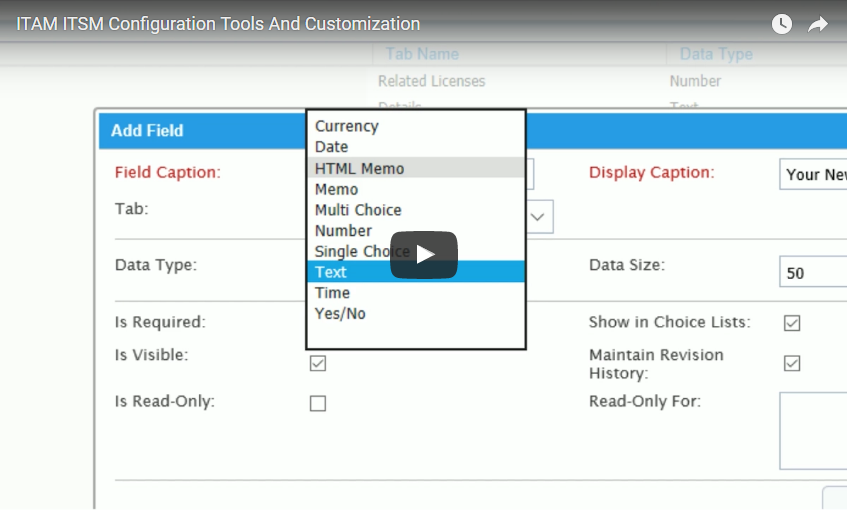The width and height of the screenshot is (848, 510).
Task: Select Date from data type list
Action: [x=332, y=147]
